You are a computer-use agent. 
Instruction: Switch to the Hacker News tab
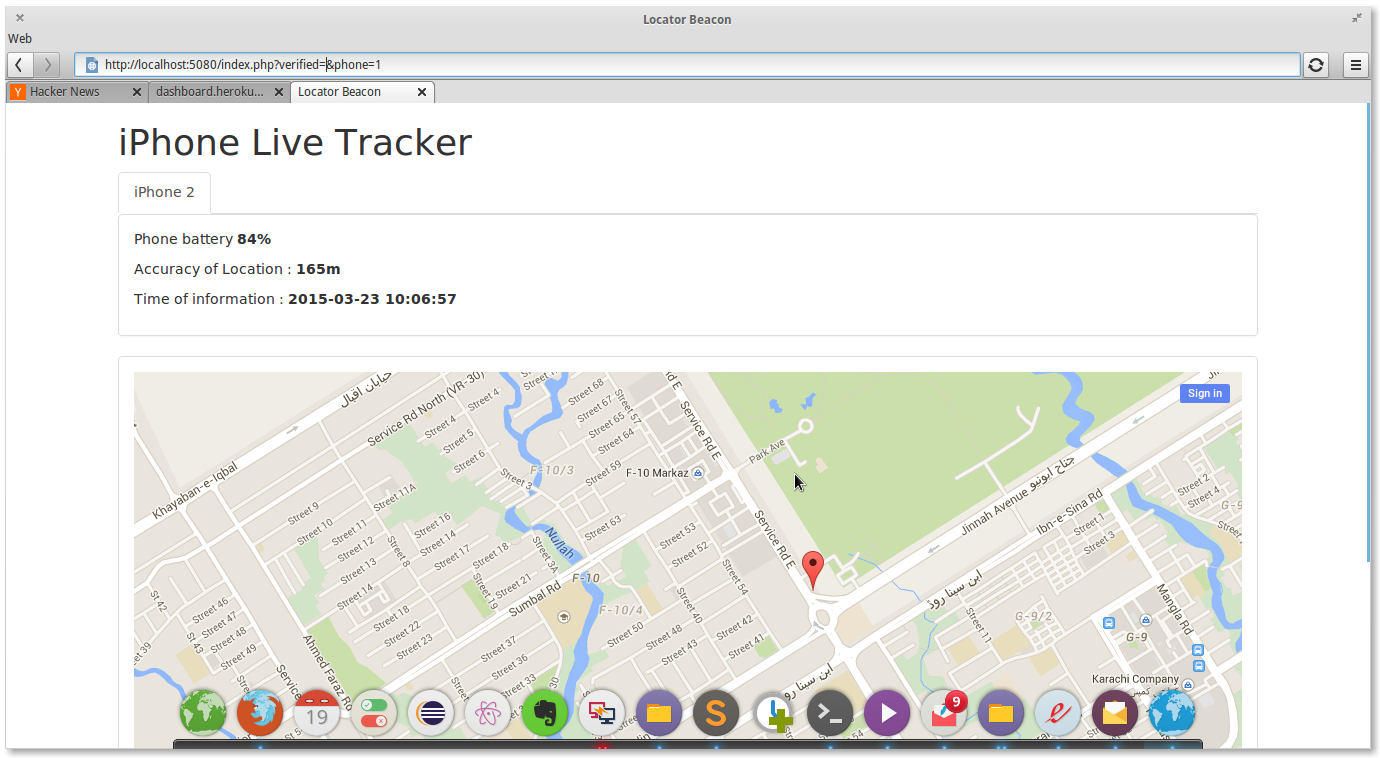(x=65, y=92)
